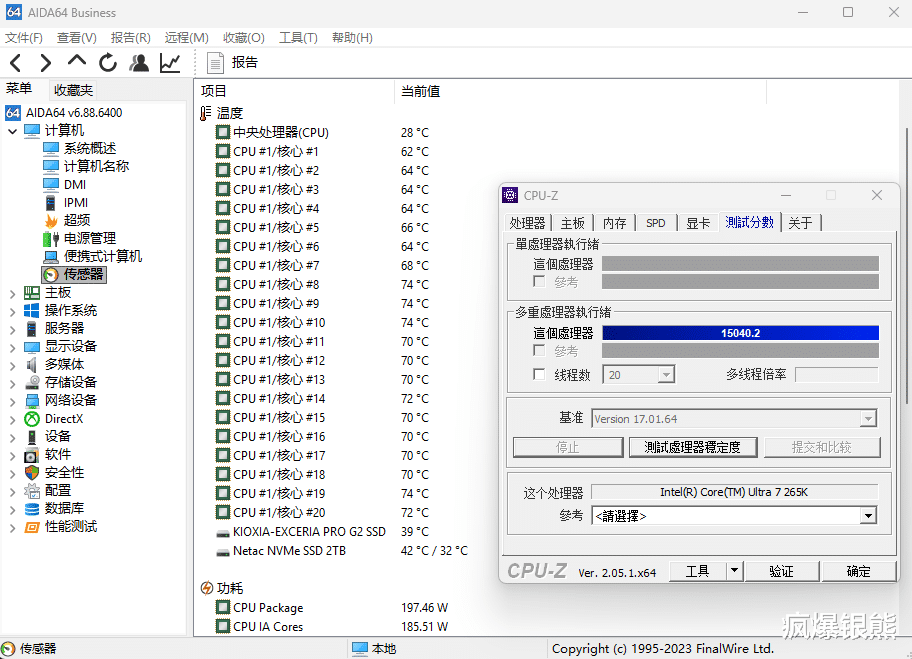
Task: Expand the Motherboard (主板) node
Action: click(x=12, y=294)
